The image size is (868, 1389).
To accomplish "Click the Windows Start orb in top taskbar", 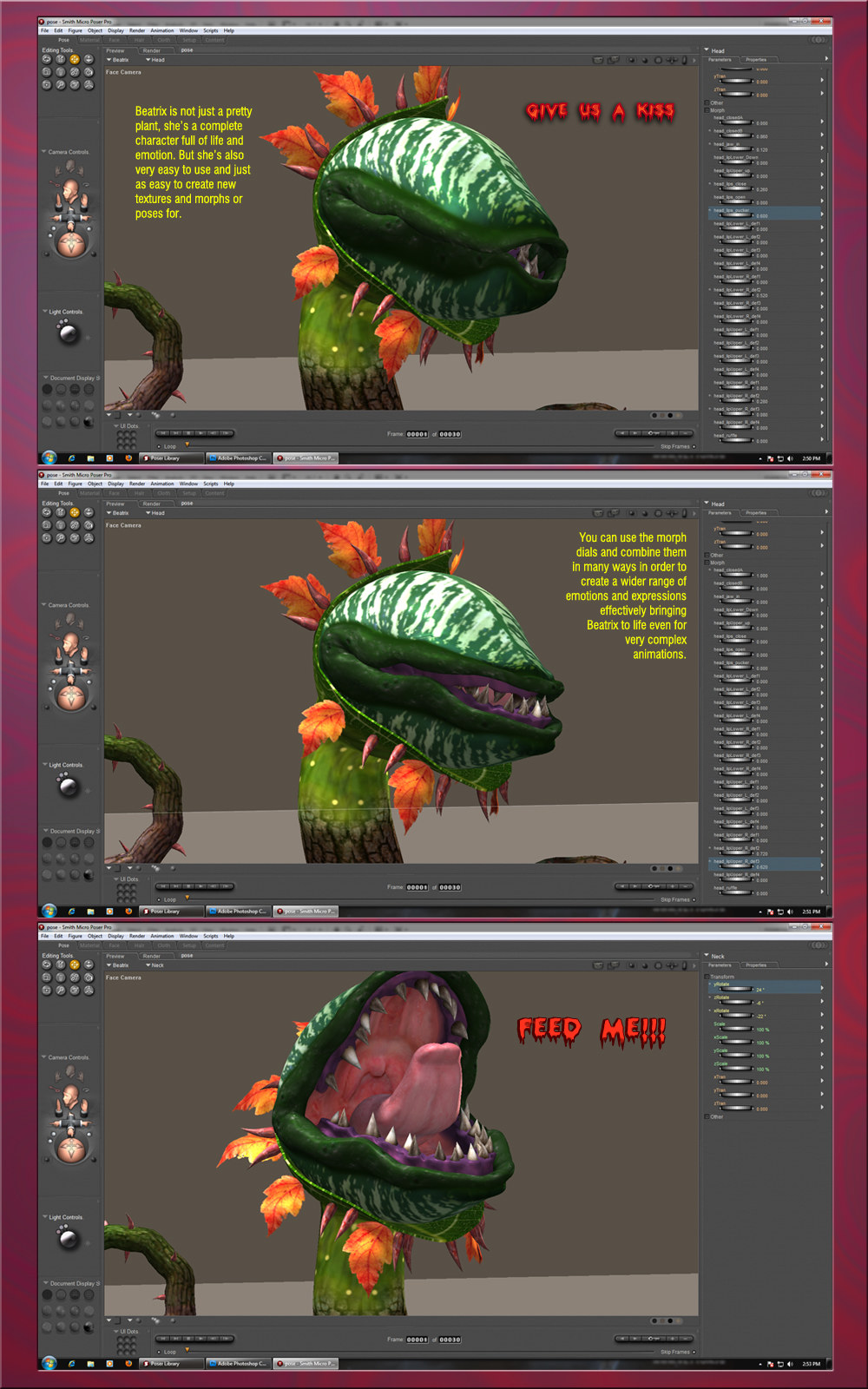I will click(x=49, y=458).
